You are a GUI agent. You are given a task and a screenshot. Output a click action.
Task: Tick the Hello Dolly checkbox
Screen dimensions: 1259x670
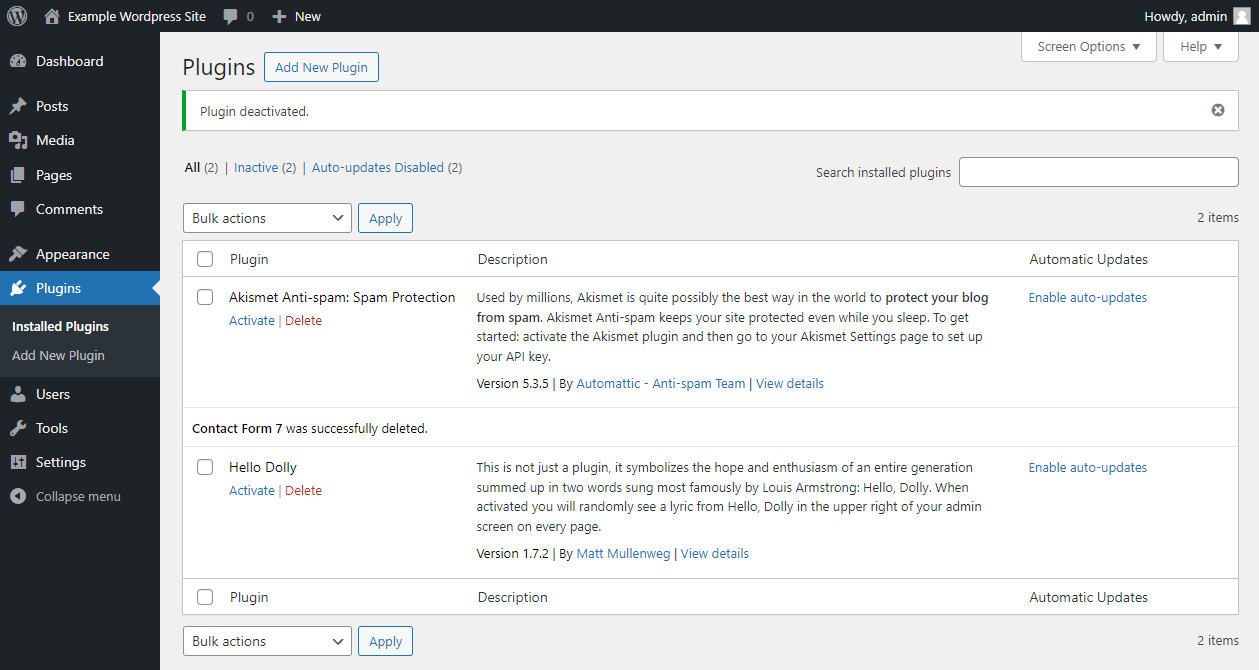click(205, 467)
